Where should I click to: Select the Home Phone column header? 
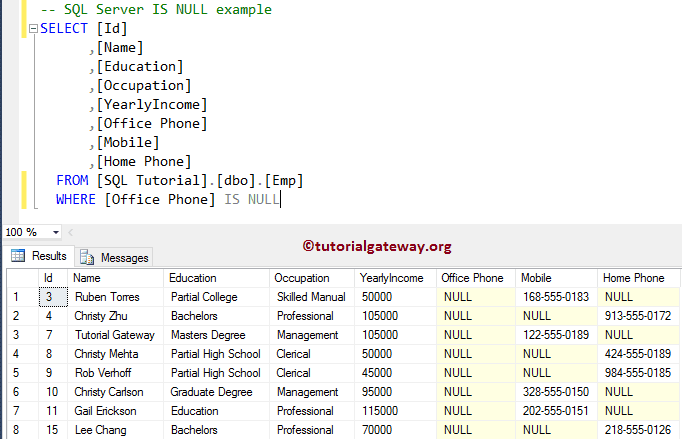[x=633, y=278]
